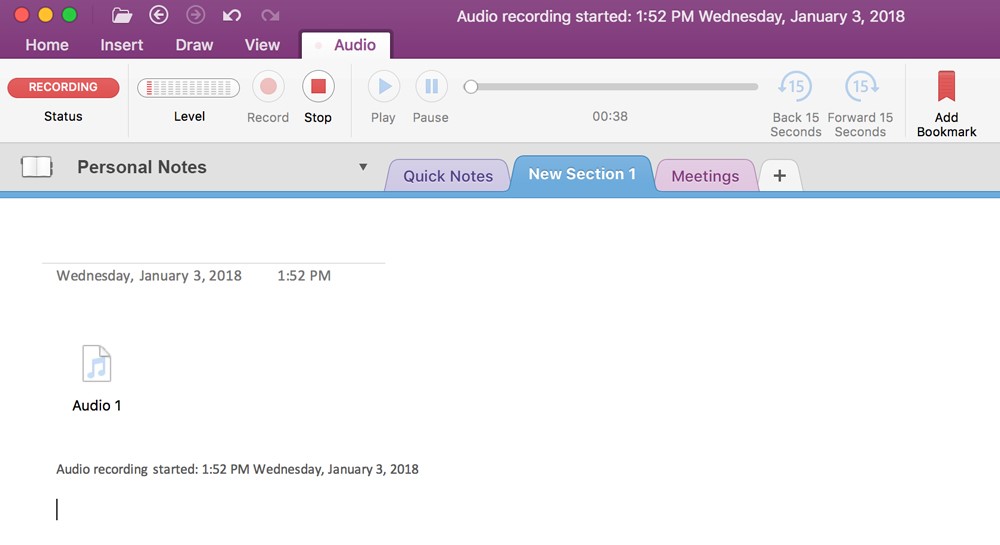Go to the Quick Notes section
The width and height of the screenshot is (1000, 545).
pos(448,176)
